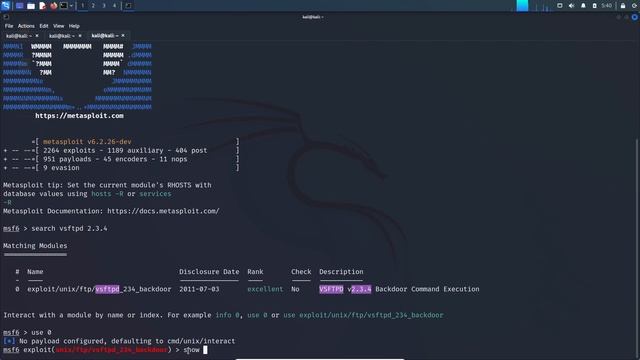Switch to workspace 3

(104, 6)
